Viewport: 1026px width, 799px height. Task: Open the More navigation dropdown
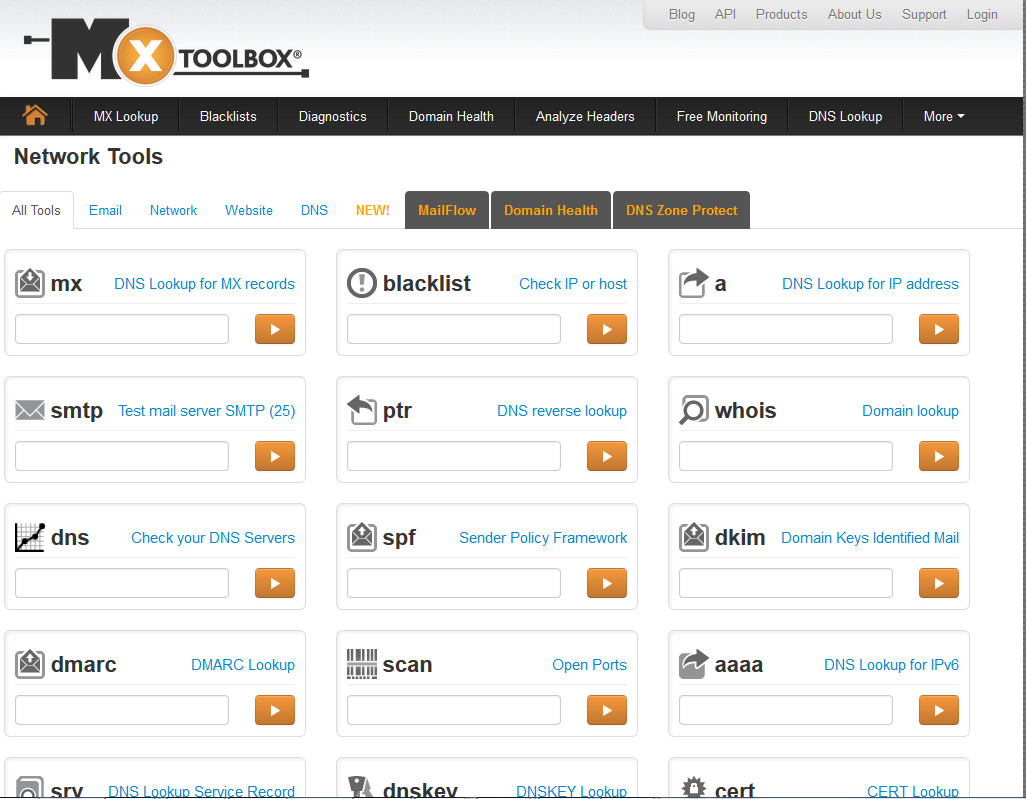click(x=941, y=116)
